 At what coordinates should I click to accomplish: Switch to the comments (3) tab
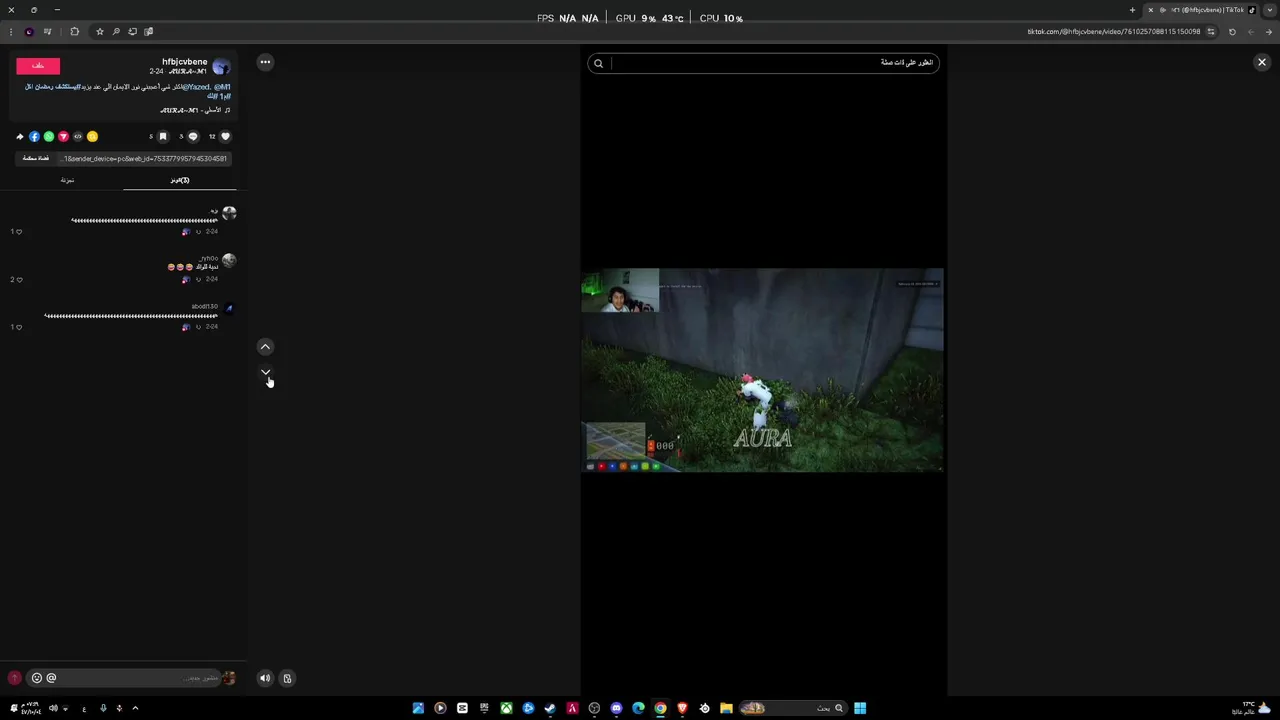coord(180,180)
